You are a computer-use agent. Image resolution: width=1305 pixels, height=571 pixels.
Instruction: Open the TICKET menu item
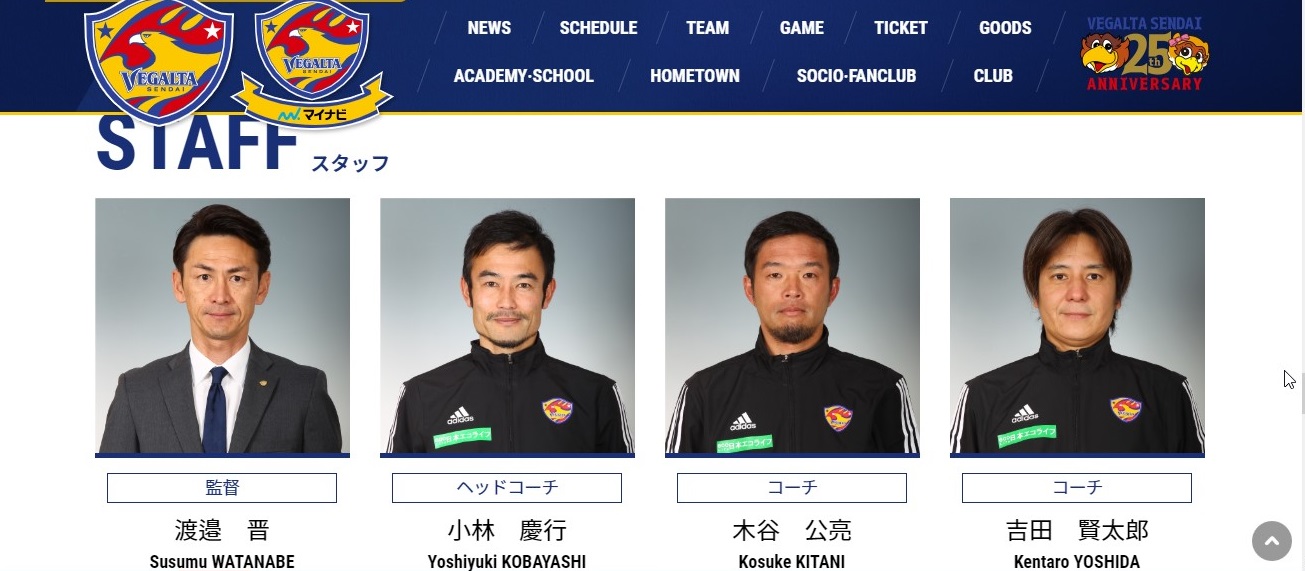click(901, 28)
